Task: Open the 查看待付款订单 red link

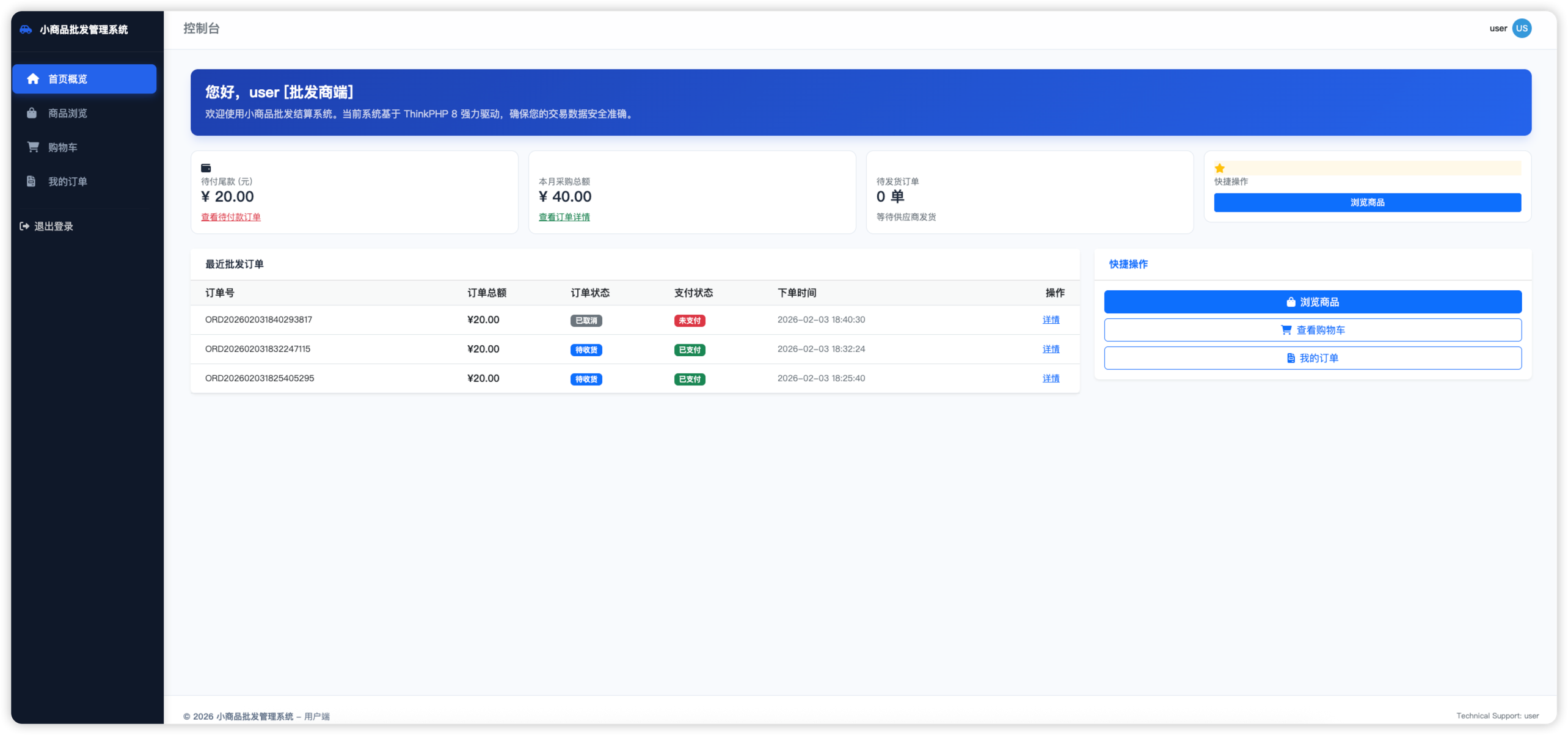Action: click(x=231, y=217)
